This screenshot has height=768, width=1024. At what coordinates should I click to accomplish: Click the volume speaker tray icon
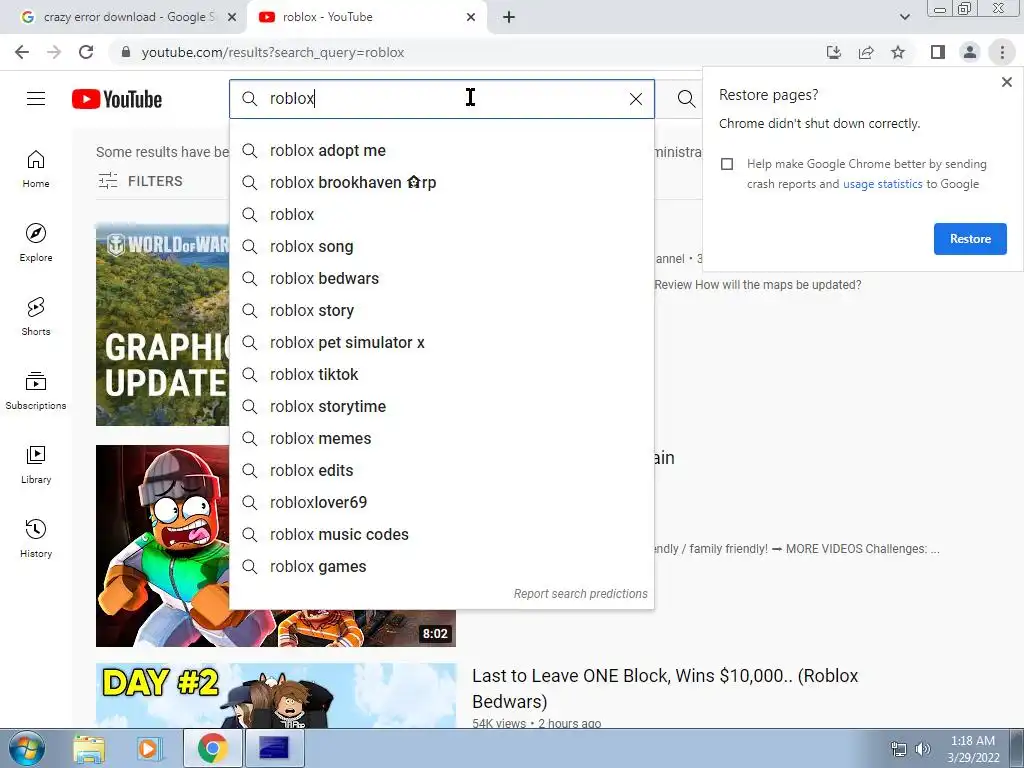pyautogui.click(x=923, y=749)
